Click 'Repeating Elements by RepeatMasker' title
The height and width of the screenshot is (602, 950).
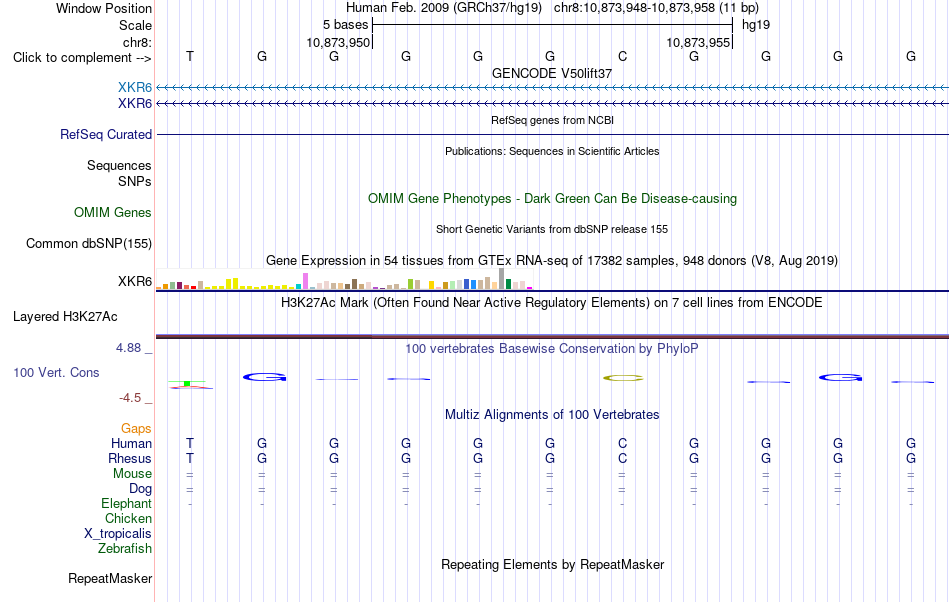[553, 564]
